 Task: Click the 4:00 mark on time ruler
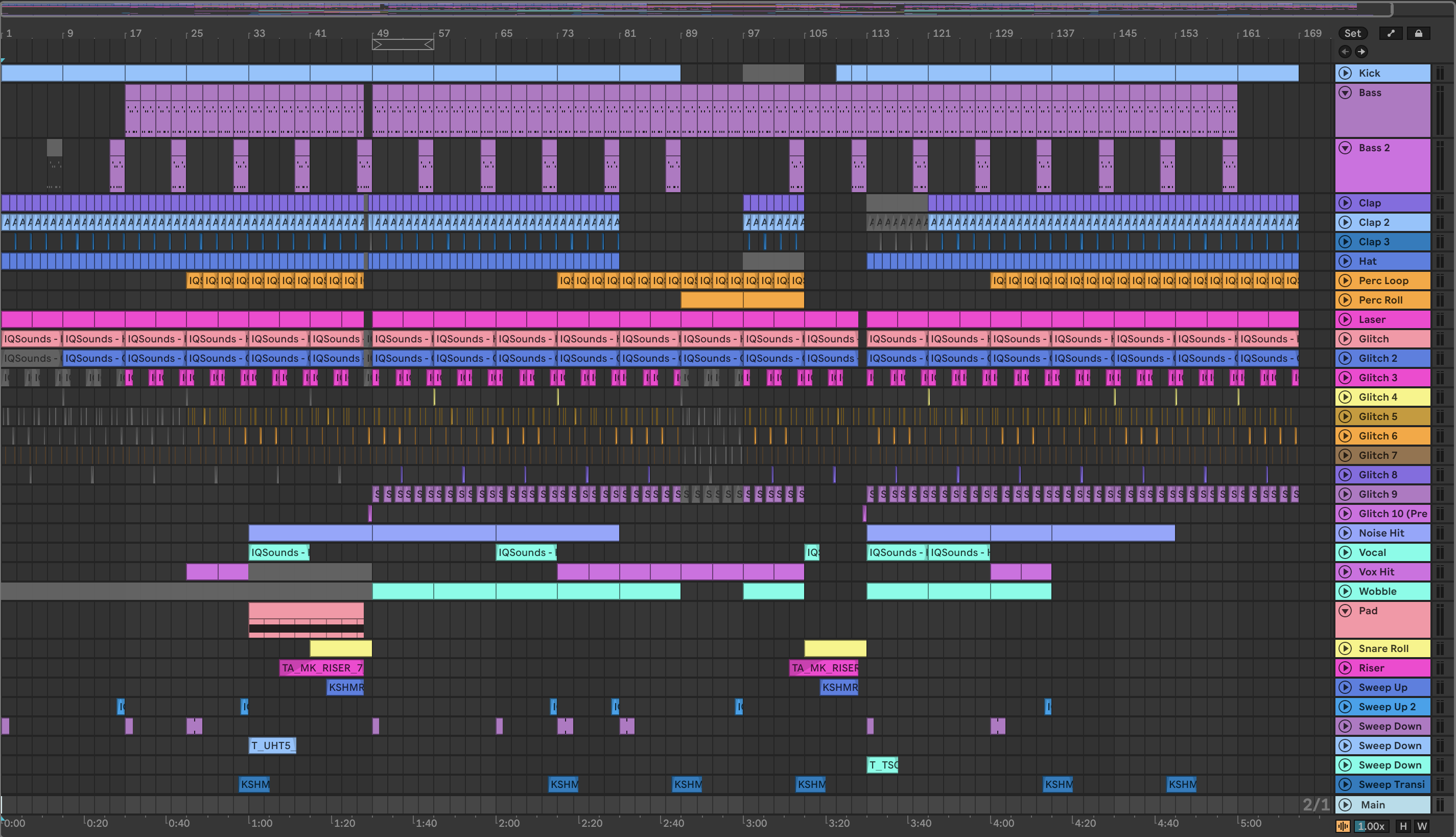click(x=1003, y=823)
